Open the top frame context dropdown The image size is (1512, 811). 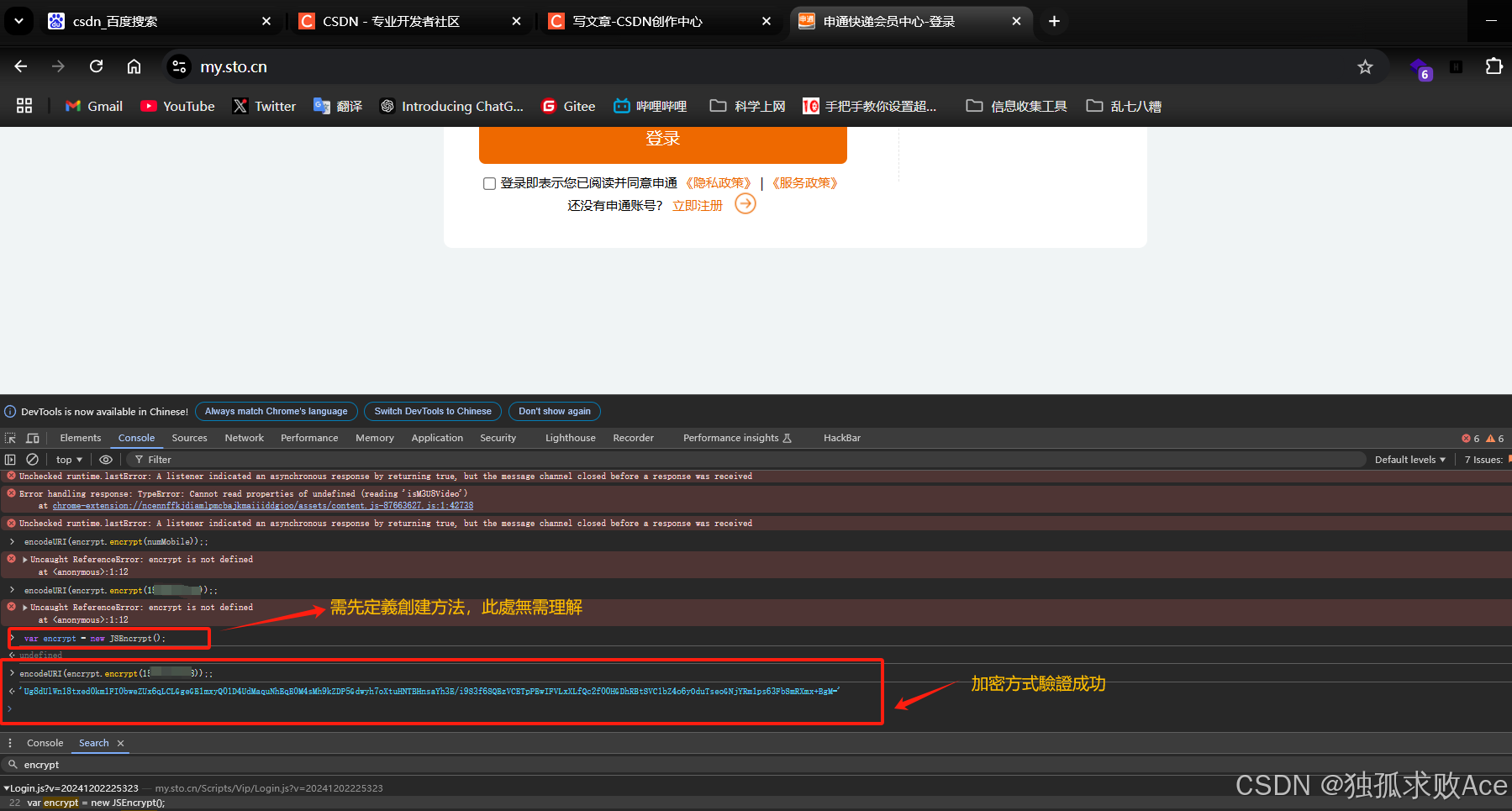68,459
